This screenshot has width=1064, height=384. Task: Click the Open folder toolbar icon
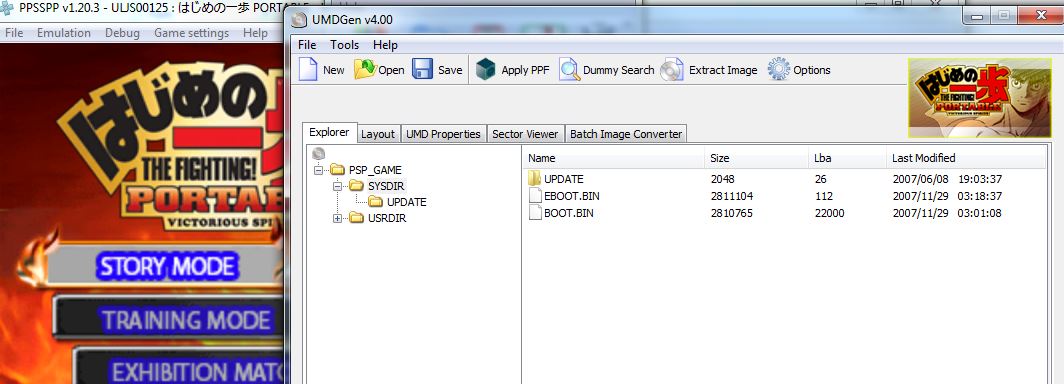click(364, 69)
